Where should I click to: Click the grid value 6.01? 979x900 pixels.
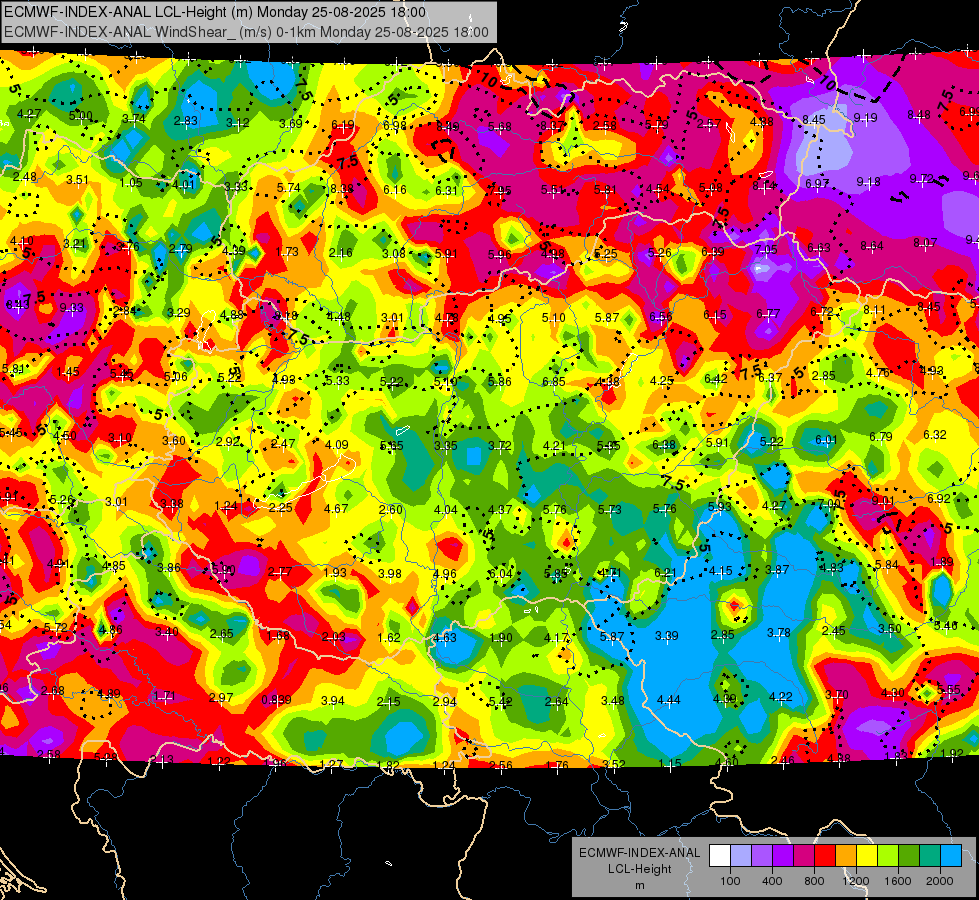(x=826, y=440)
